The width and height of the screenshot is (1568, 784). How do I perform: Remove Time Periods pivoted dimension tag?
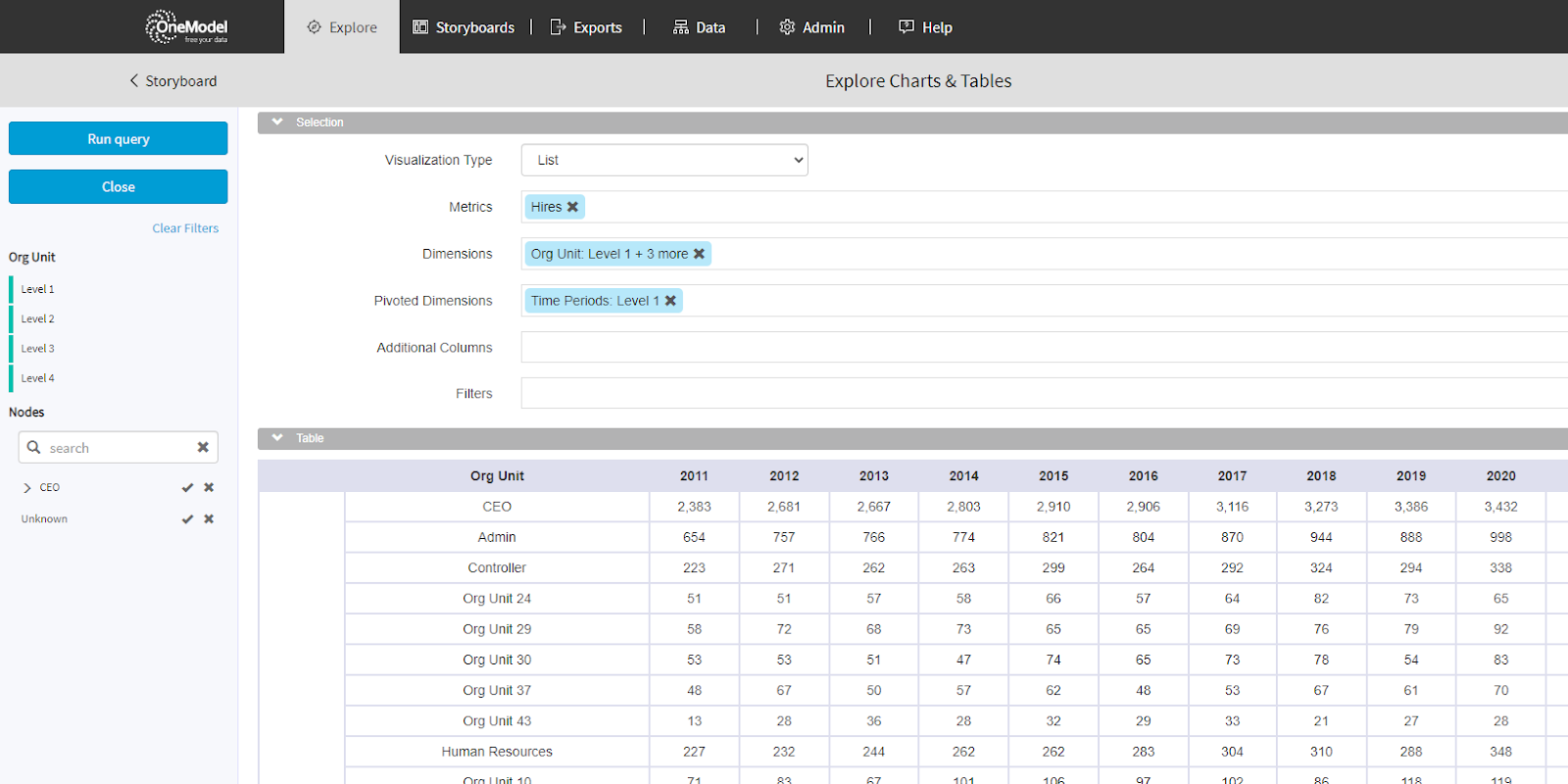pos(670,301)
